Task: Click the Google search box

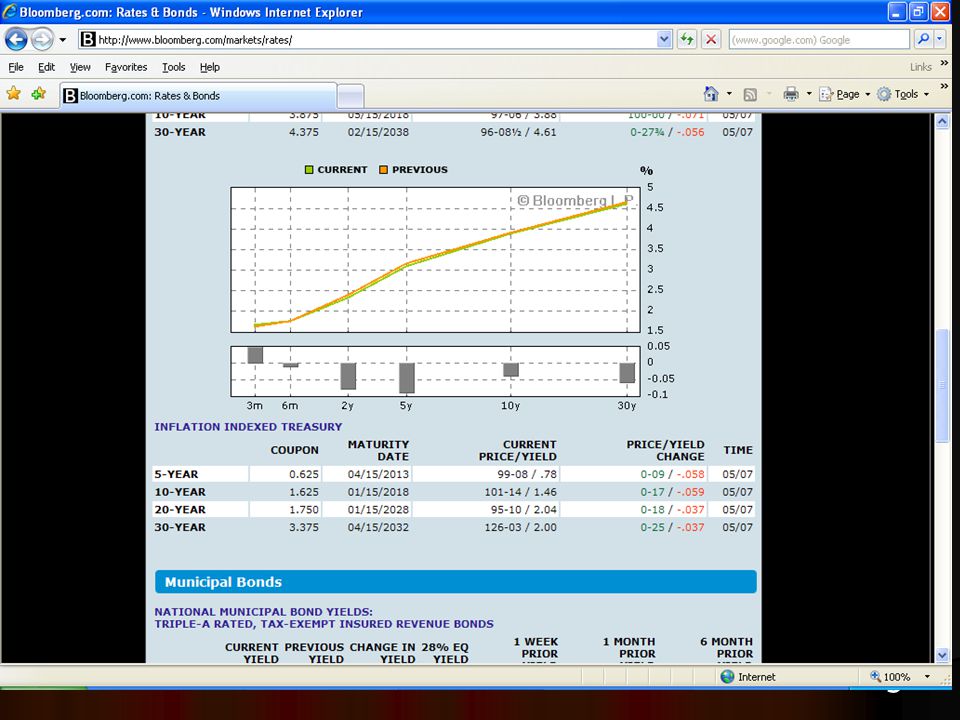Action: pyautogui.click(x=819, y=40)
